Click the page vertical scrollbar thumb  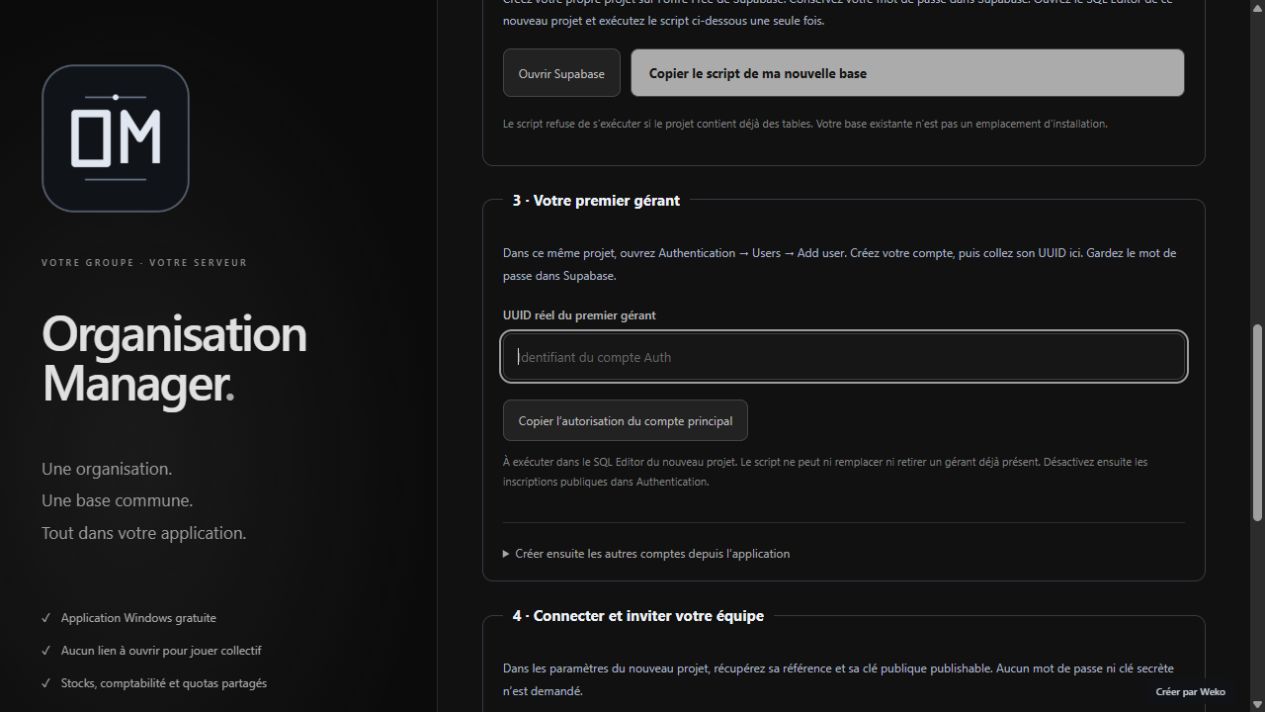pyautogui.click(x=1258, y=422)
